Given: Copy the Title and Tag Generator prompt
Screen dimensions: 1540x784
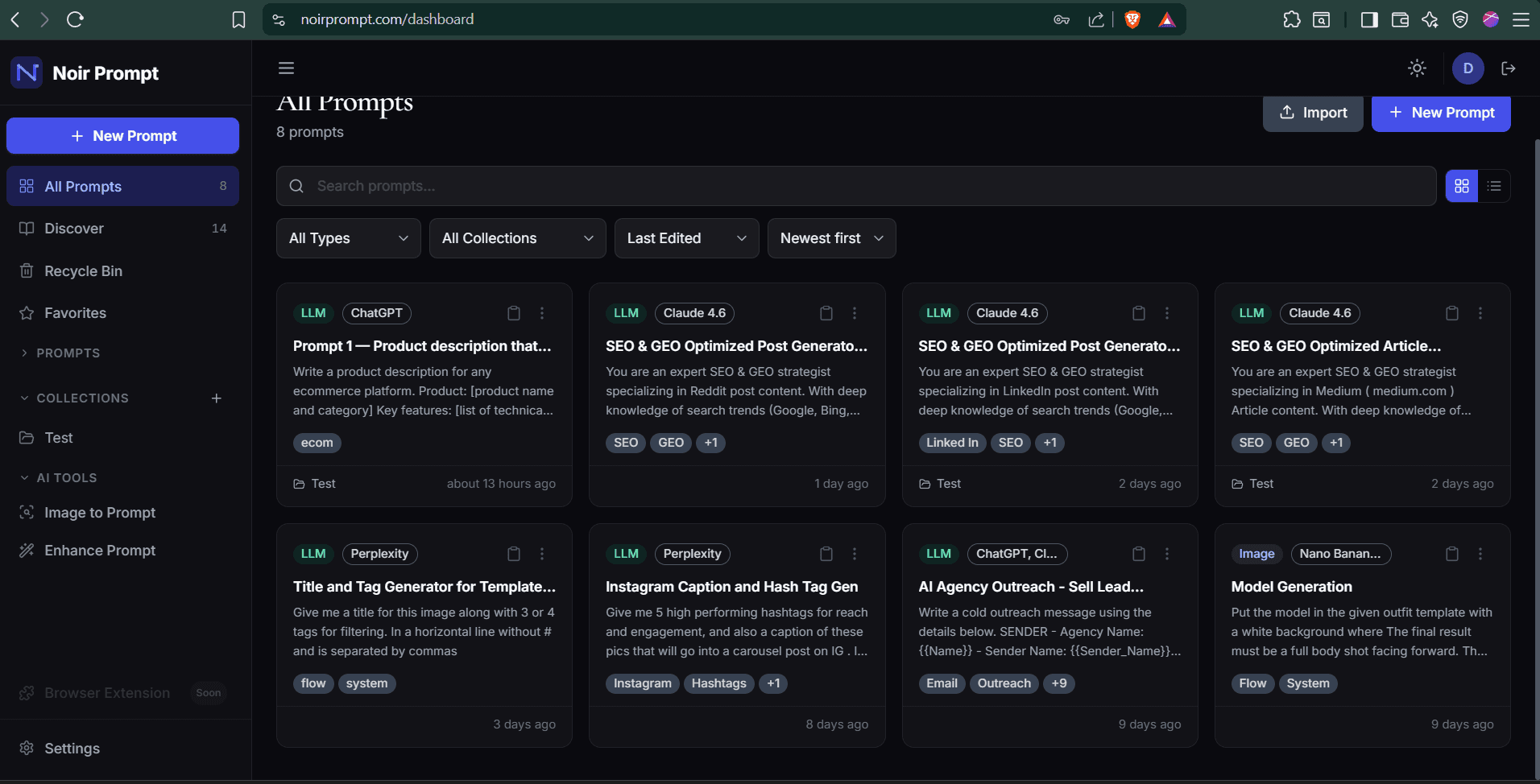Looking at the screenshot, I should pos(514,554).
